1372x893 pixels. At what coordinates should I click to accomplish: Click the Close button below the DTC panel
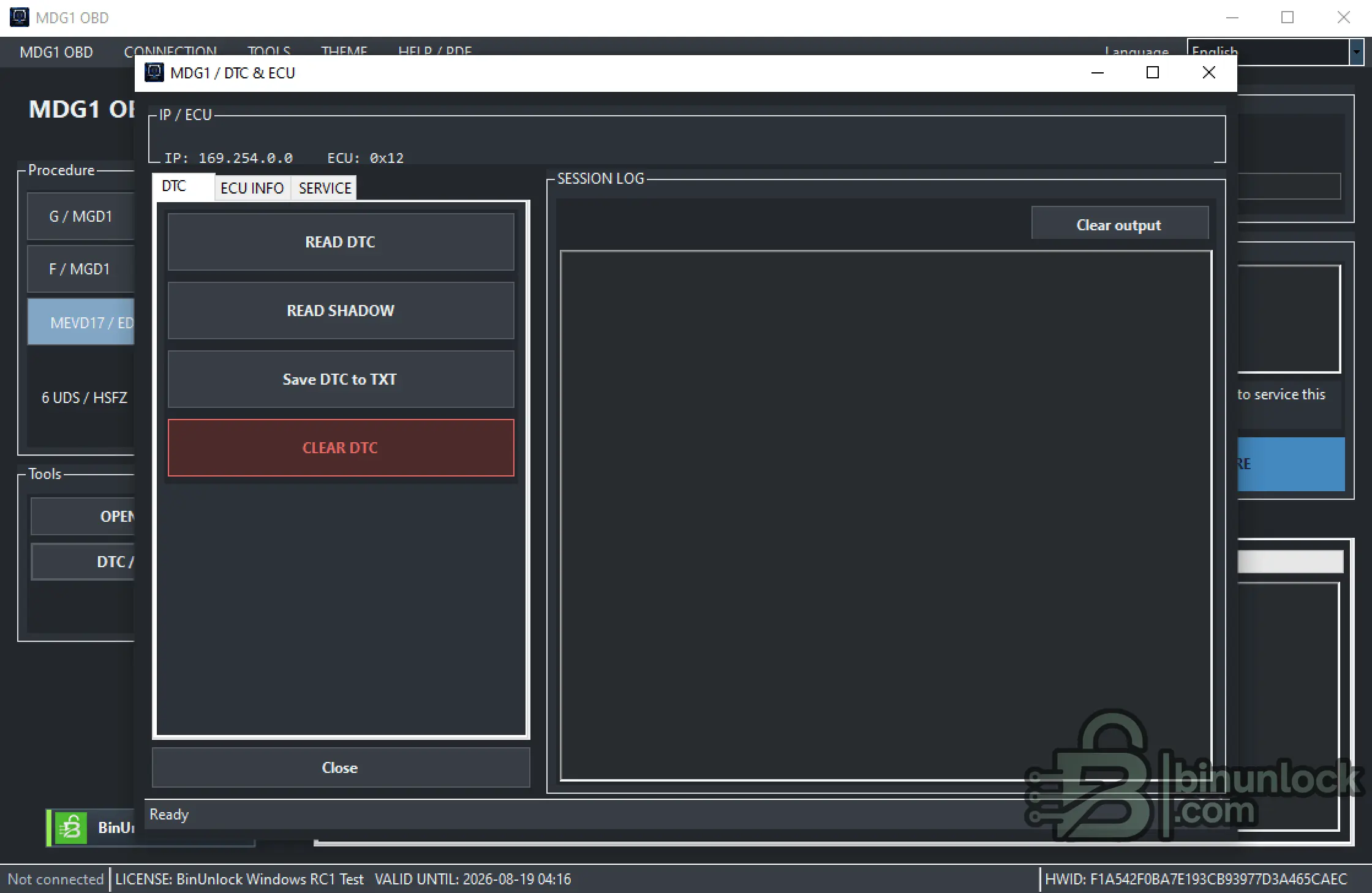pos(341,767)
